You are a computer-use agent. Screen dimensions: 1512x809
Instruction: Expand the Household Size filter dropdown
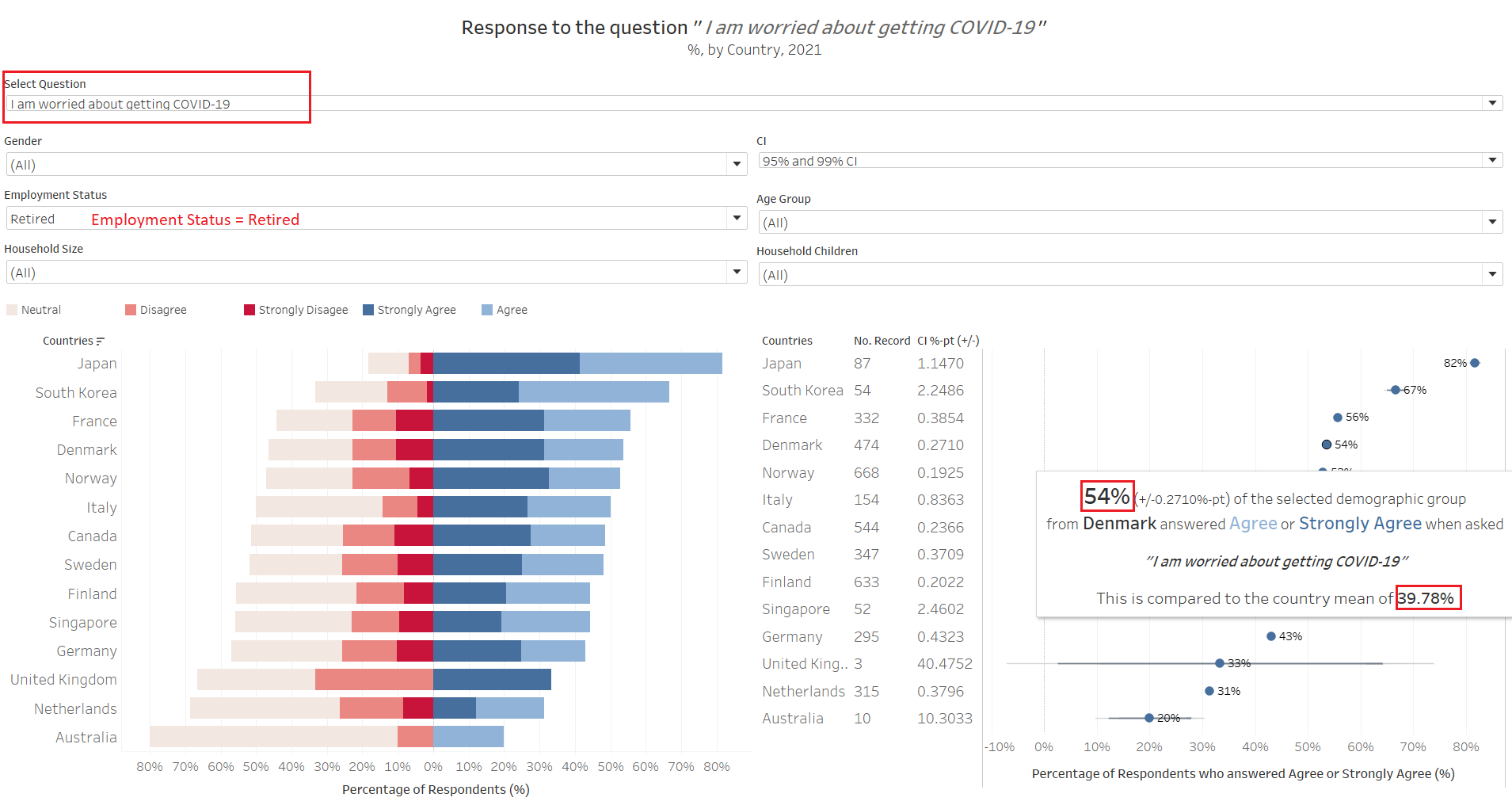click(737, 272)
